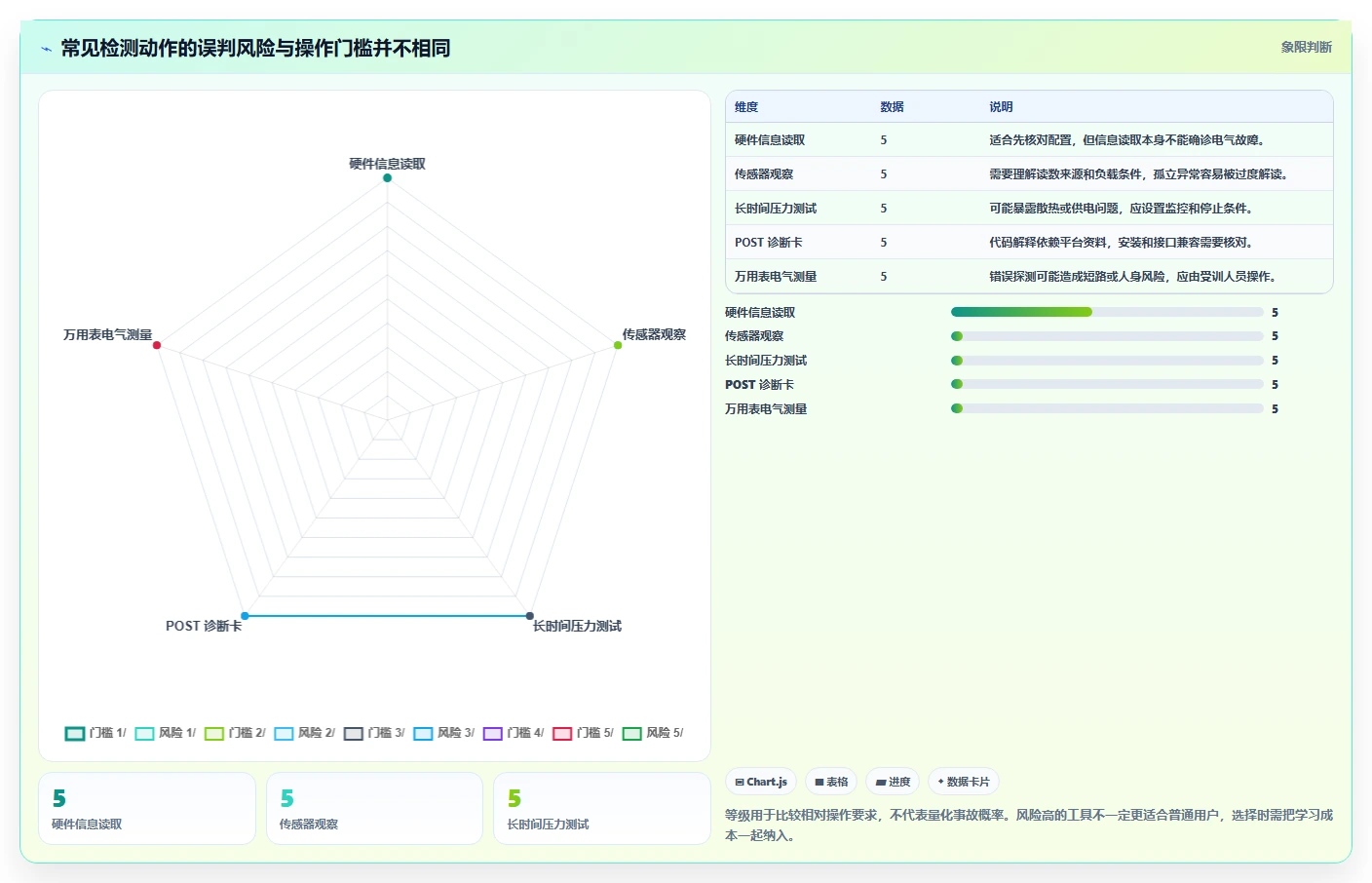Toggle the 门槛 4/ legend entry
Screen dimensions: 1372x883
coord(514,733)
